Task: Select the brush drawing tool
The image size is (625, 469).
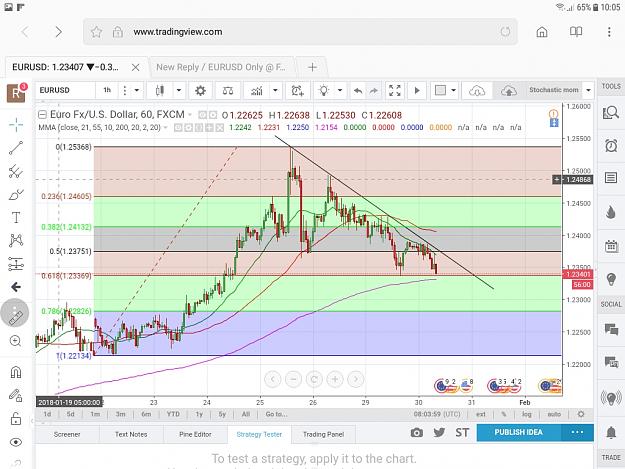Action: [x=16, y=195]
